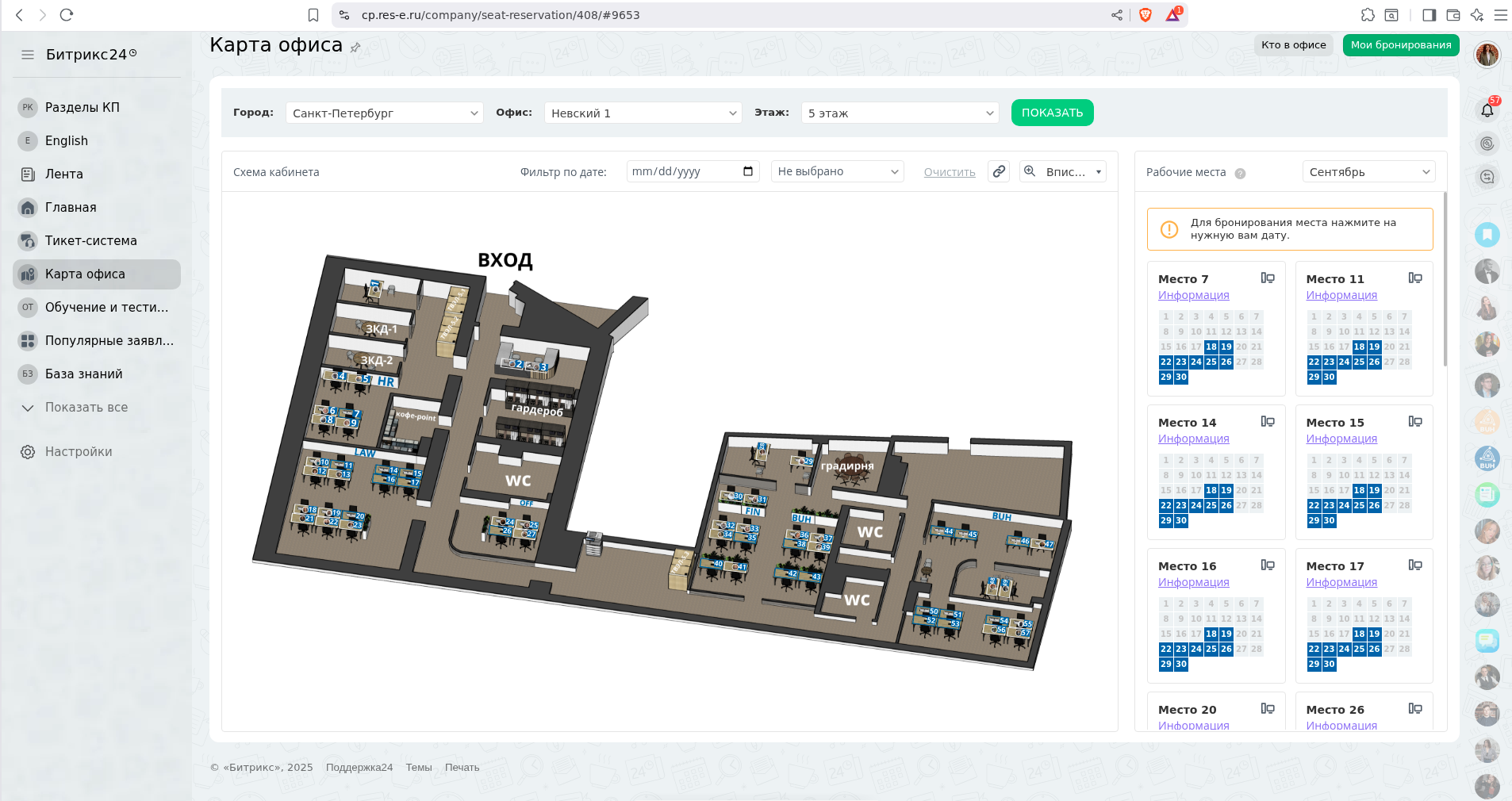The image size is (1512, 801).
Task: Click the desk icon for Место 7
Action: tap(1268, 278)
